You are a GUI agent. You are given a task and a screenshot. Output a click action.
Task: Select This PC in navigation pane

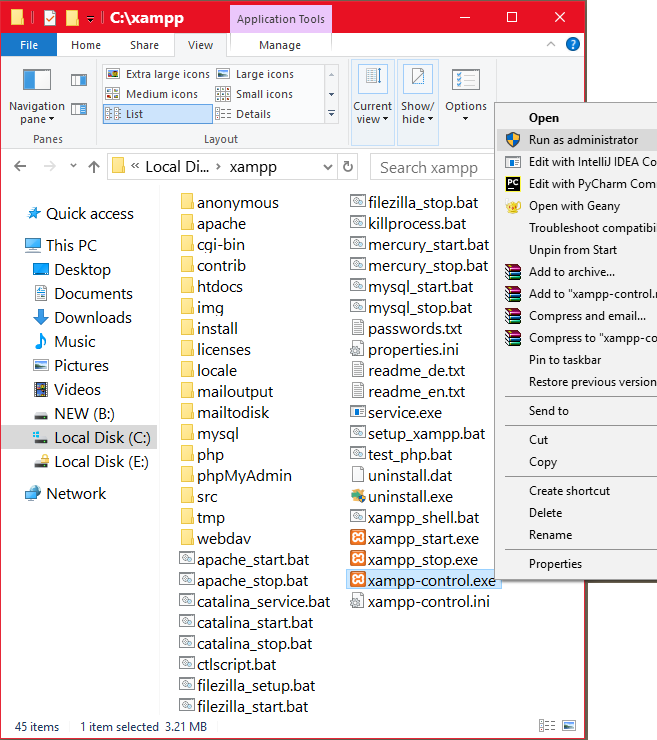[71, 245]
